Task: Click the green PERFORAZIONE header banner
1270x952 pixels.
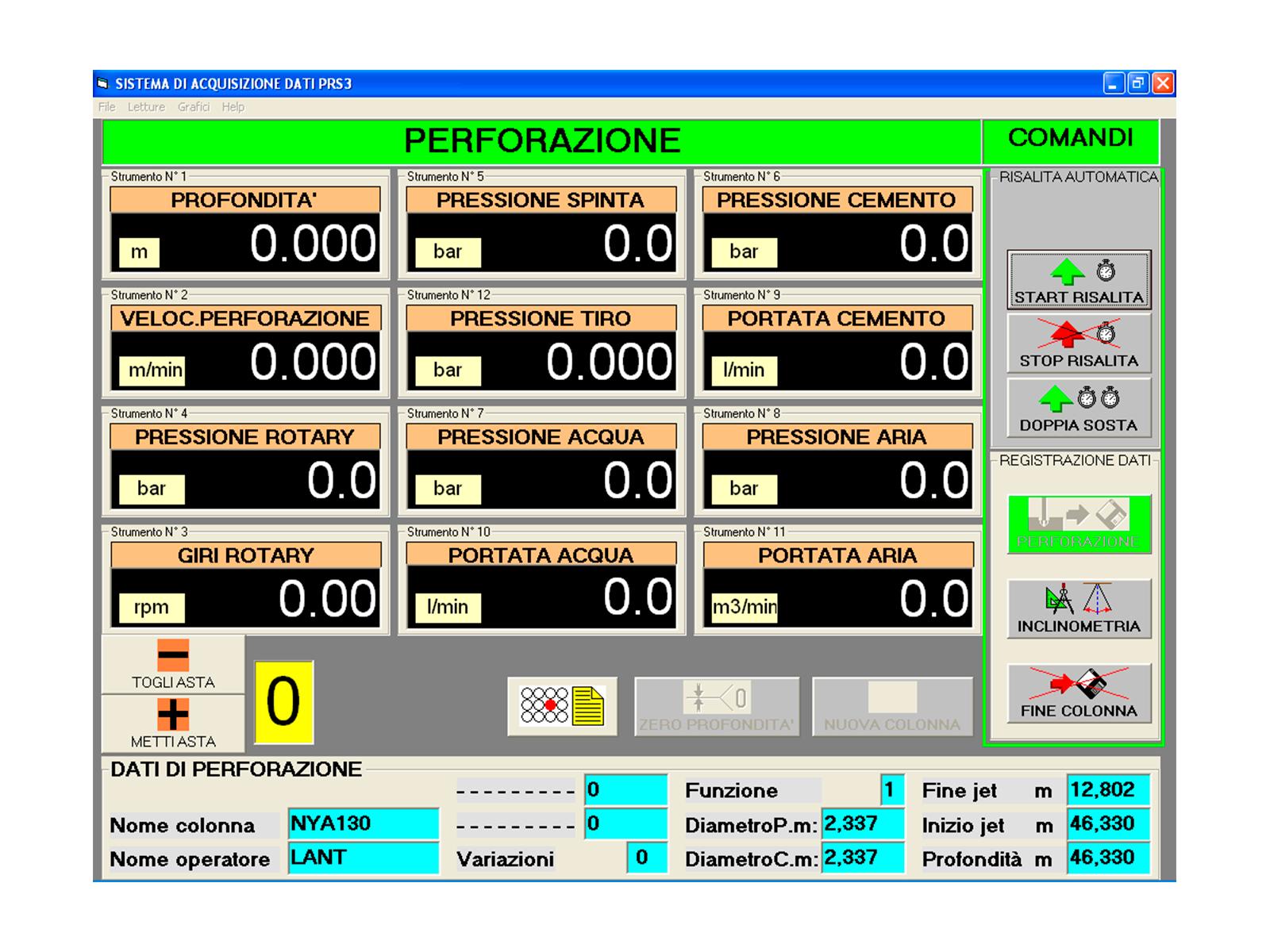Action: [x=541, y=141]
